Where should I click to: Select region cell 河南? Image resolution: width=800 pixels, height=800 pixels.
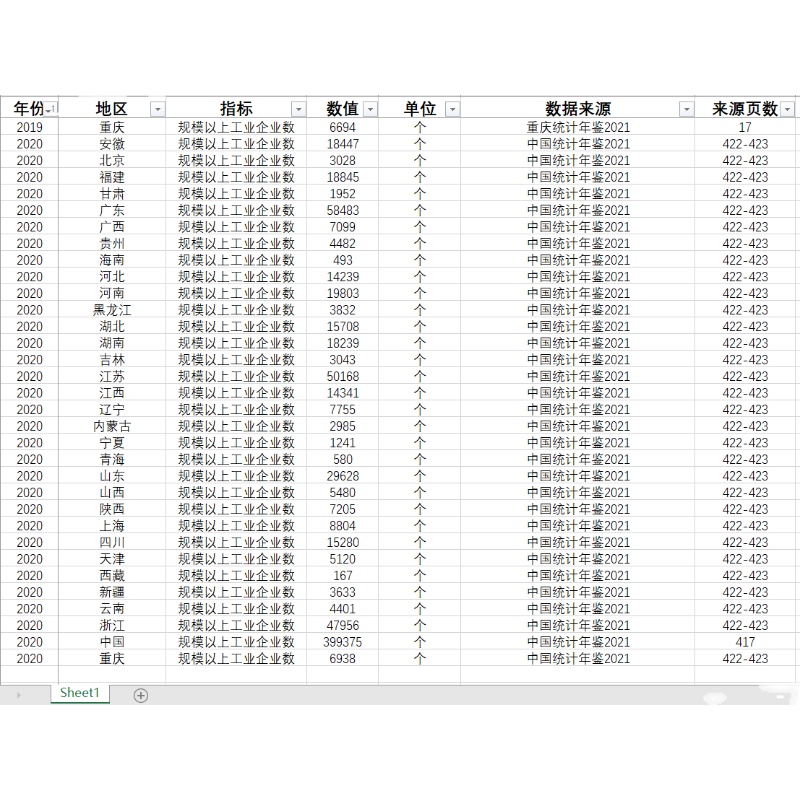point(112,293)
